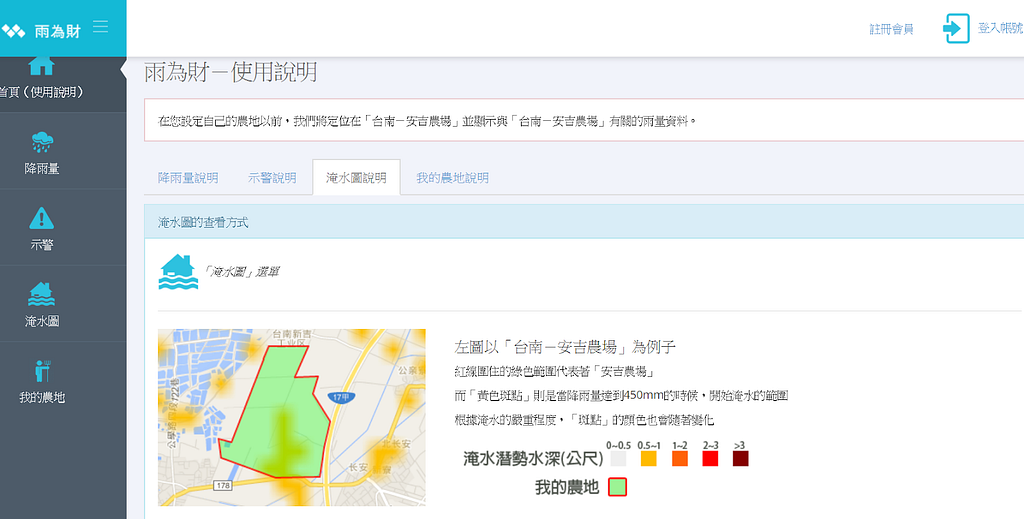The width and height of the screenshot is (1024, 519).
Task: Select the 示警 sidebar label
Action: (42, 245)
